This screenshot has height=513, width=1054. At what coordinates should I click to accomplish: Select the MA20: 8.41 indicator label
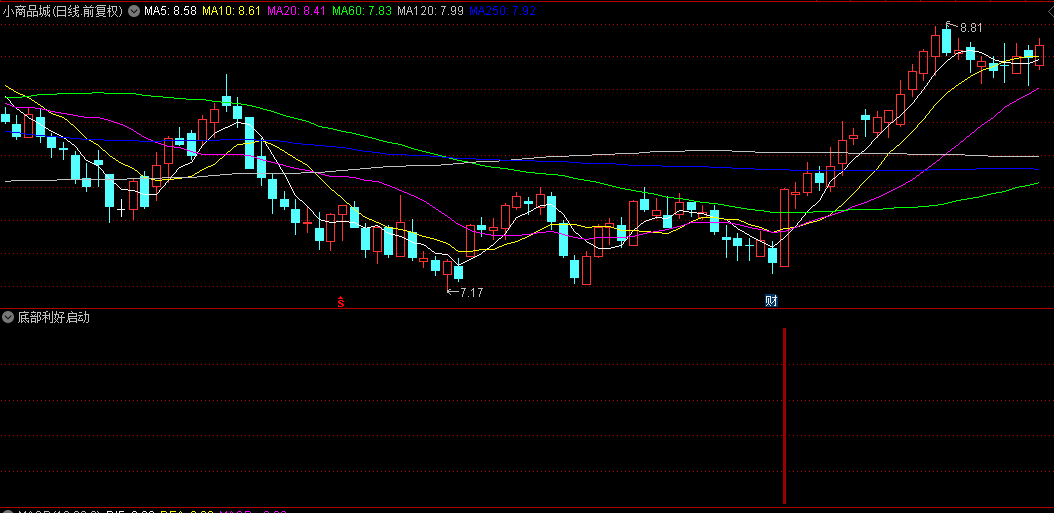(296, 11)
